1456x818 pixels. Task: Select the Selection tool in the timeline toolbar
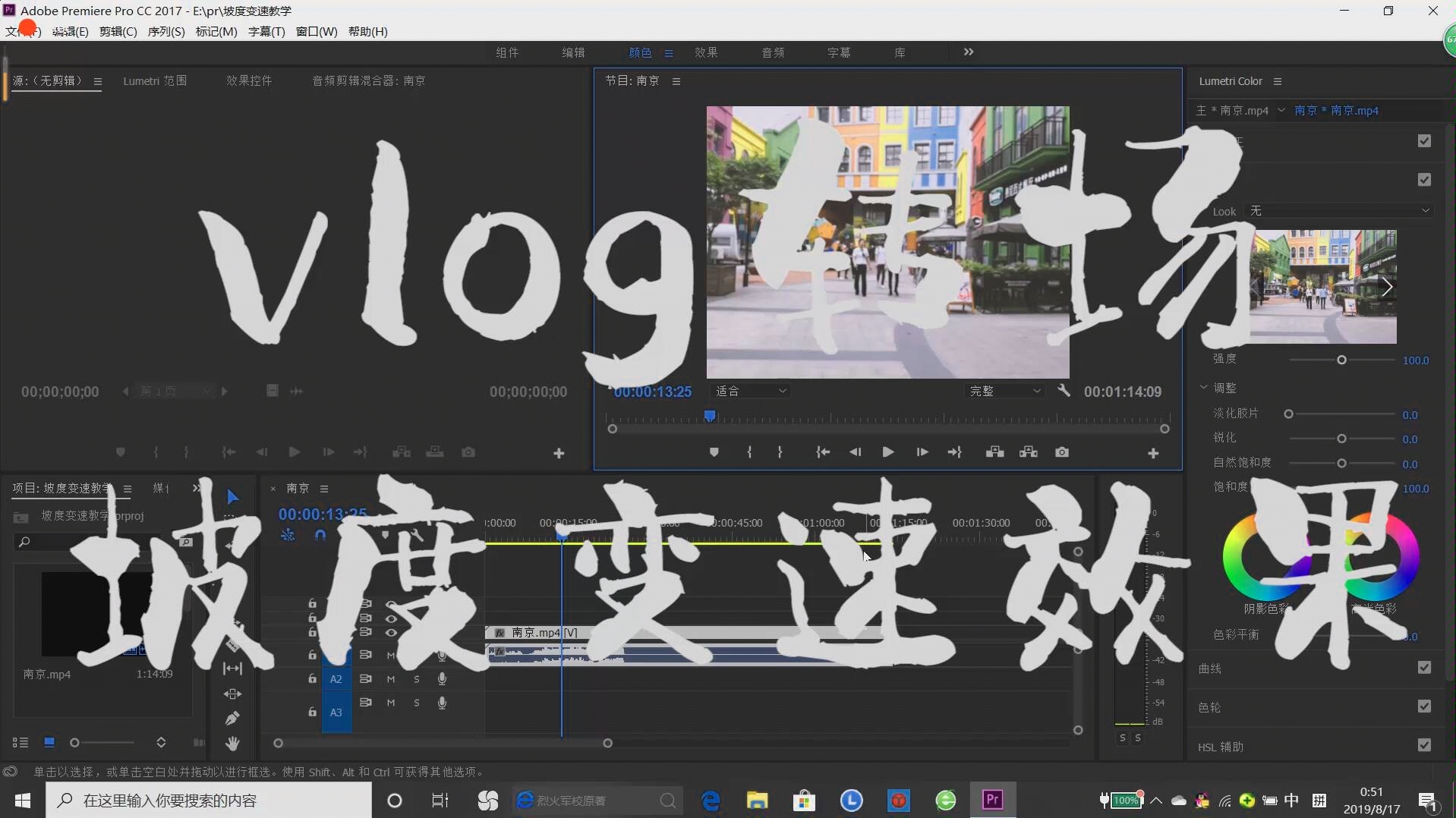click(232, 497)
